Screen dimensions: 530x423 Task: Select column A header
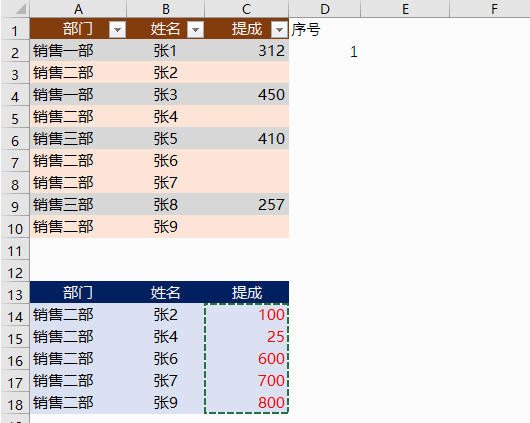[78, 9]
